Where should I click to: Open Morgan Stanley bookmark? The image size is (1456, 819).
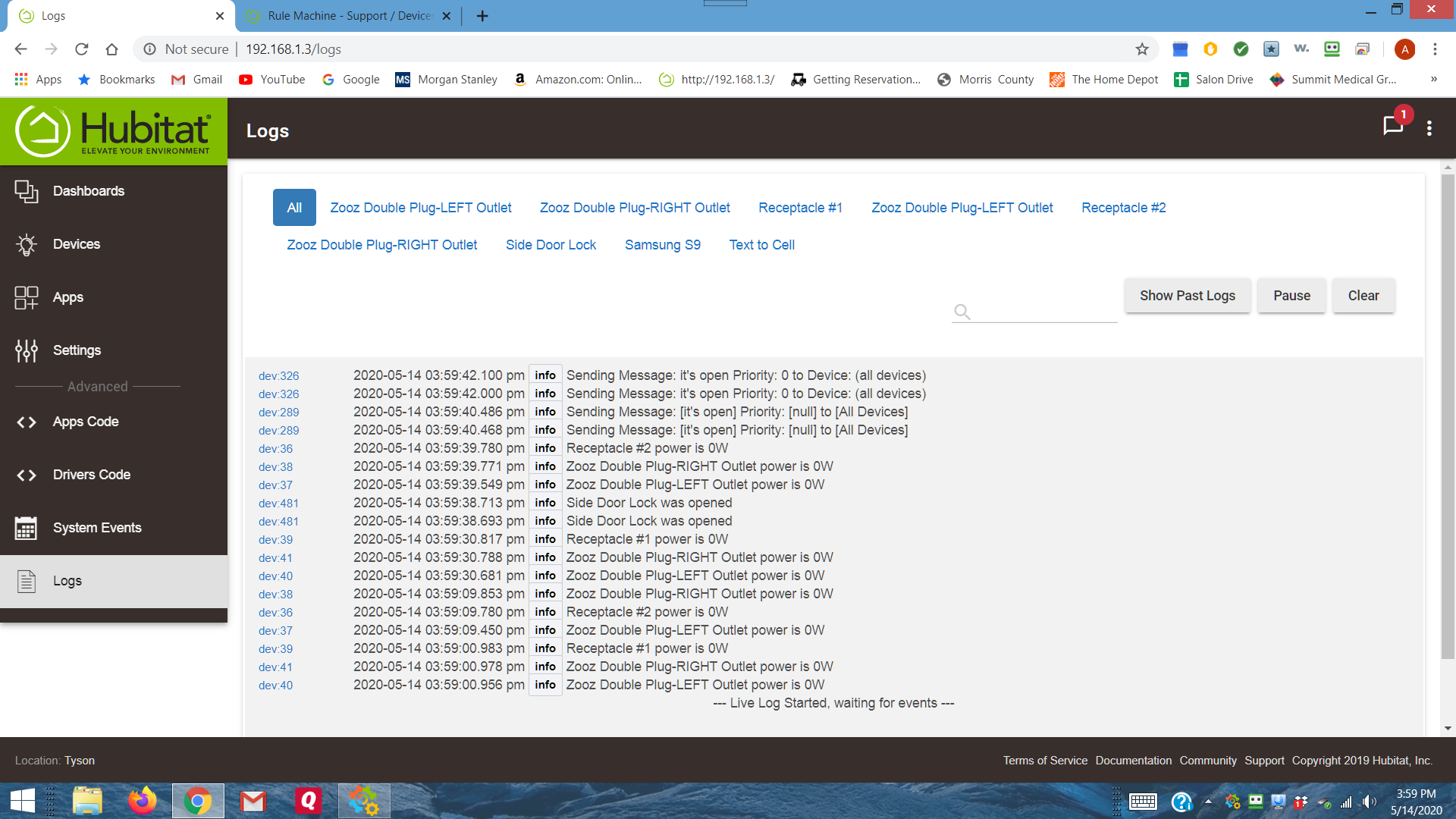tap(446, 80)
